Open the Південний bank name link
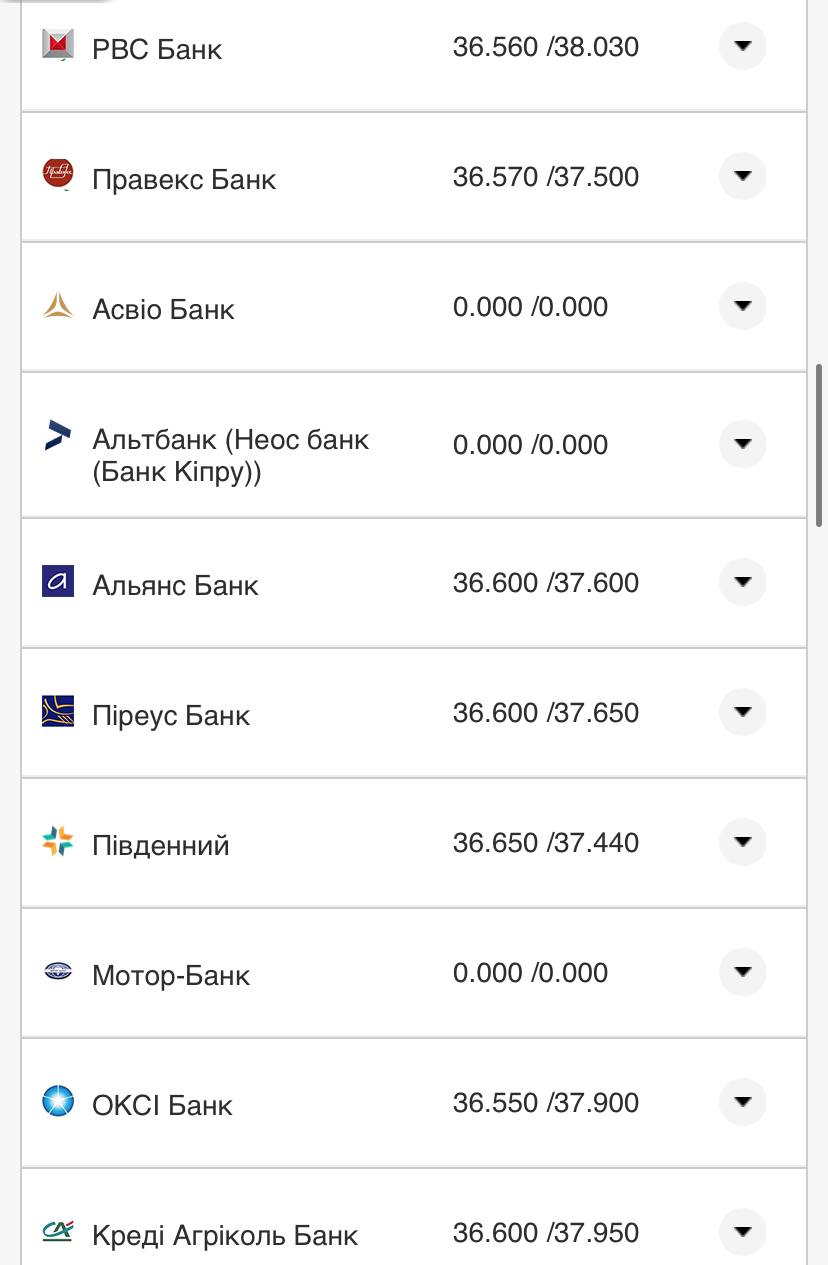 161,845
